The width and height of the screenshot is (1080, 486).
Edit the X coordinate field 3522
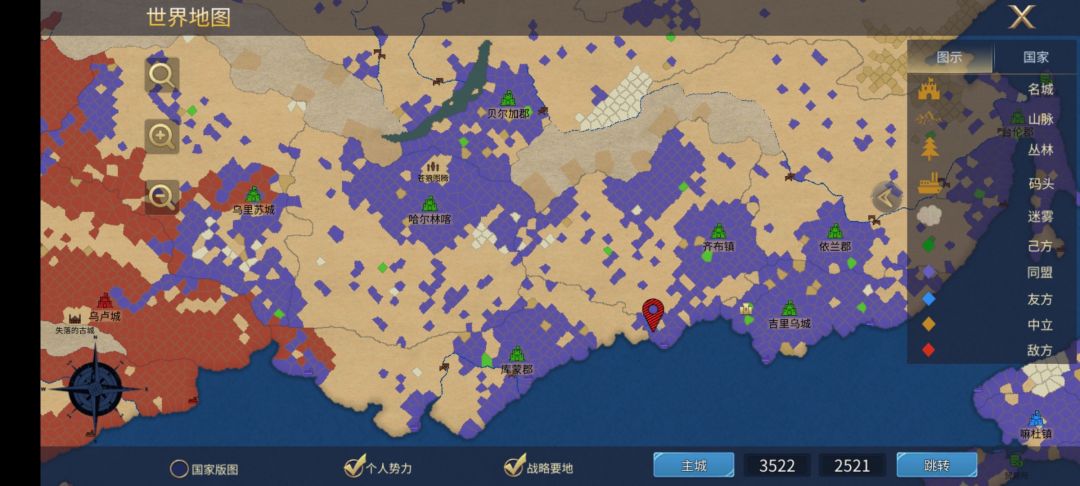click(777, 466)
